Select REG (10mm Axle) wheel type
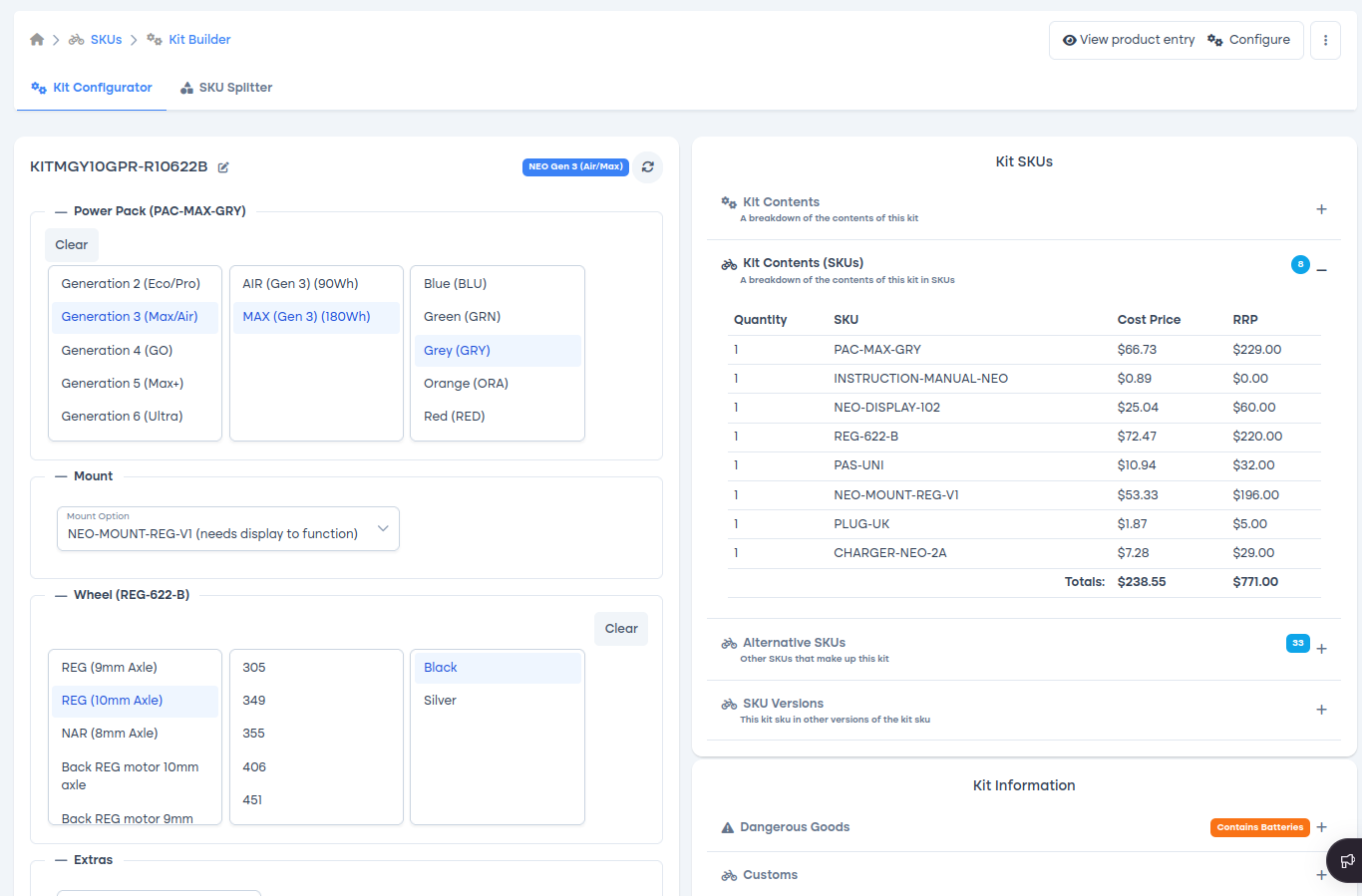The height and width of the screenshot is (896, 1362). 135,701
